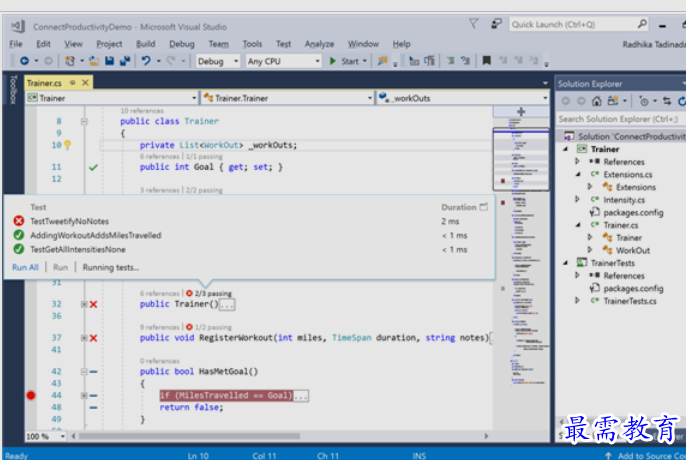Click the Search Solution Explorer field
The image size is (686, 460).
tap(621, 119)
